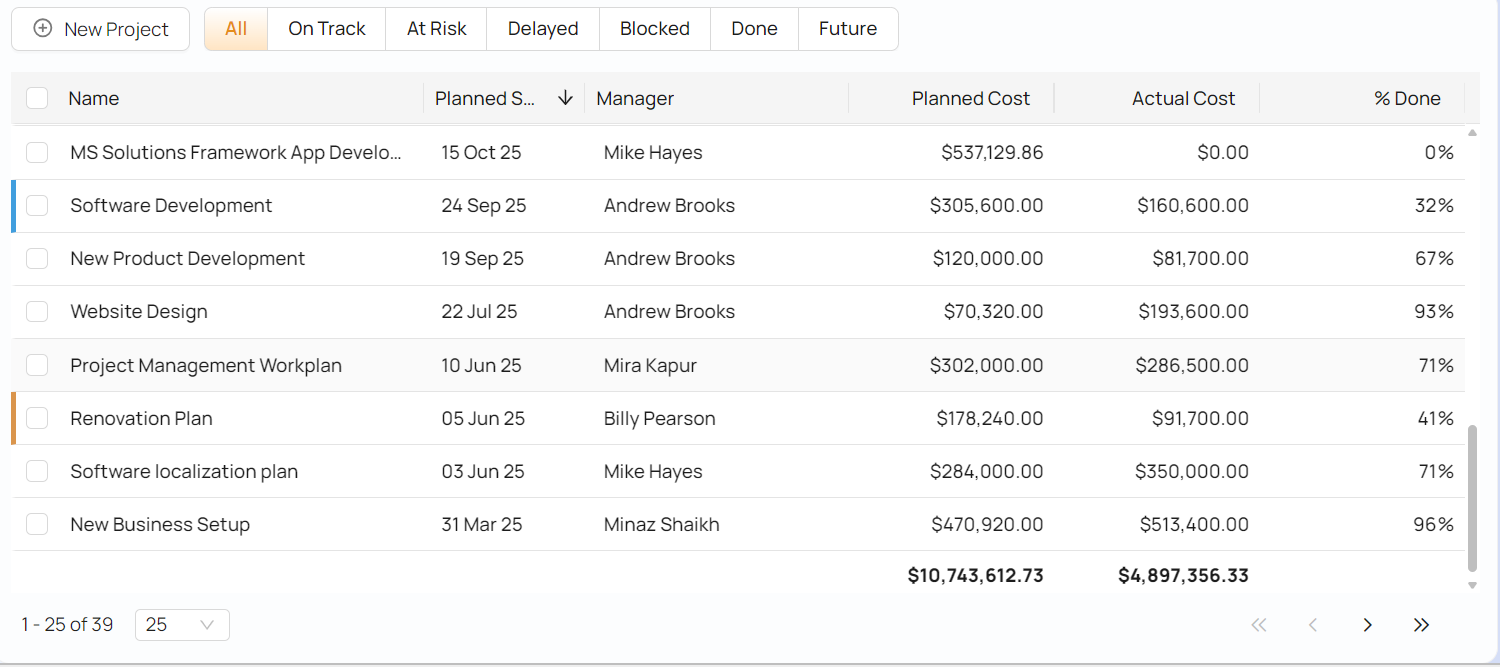
Task: Click the plus icon in New Project
Action: (43, 29)
